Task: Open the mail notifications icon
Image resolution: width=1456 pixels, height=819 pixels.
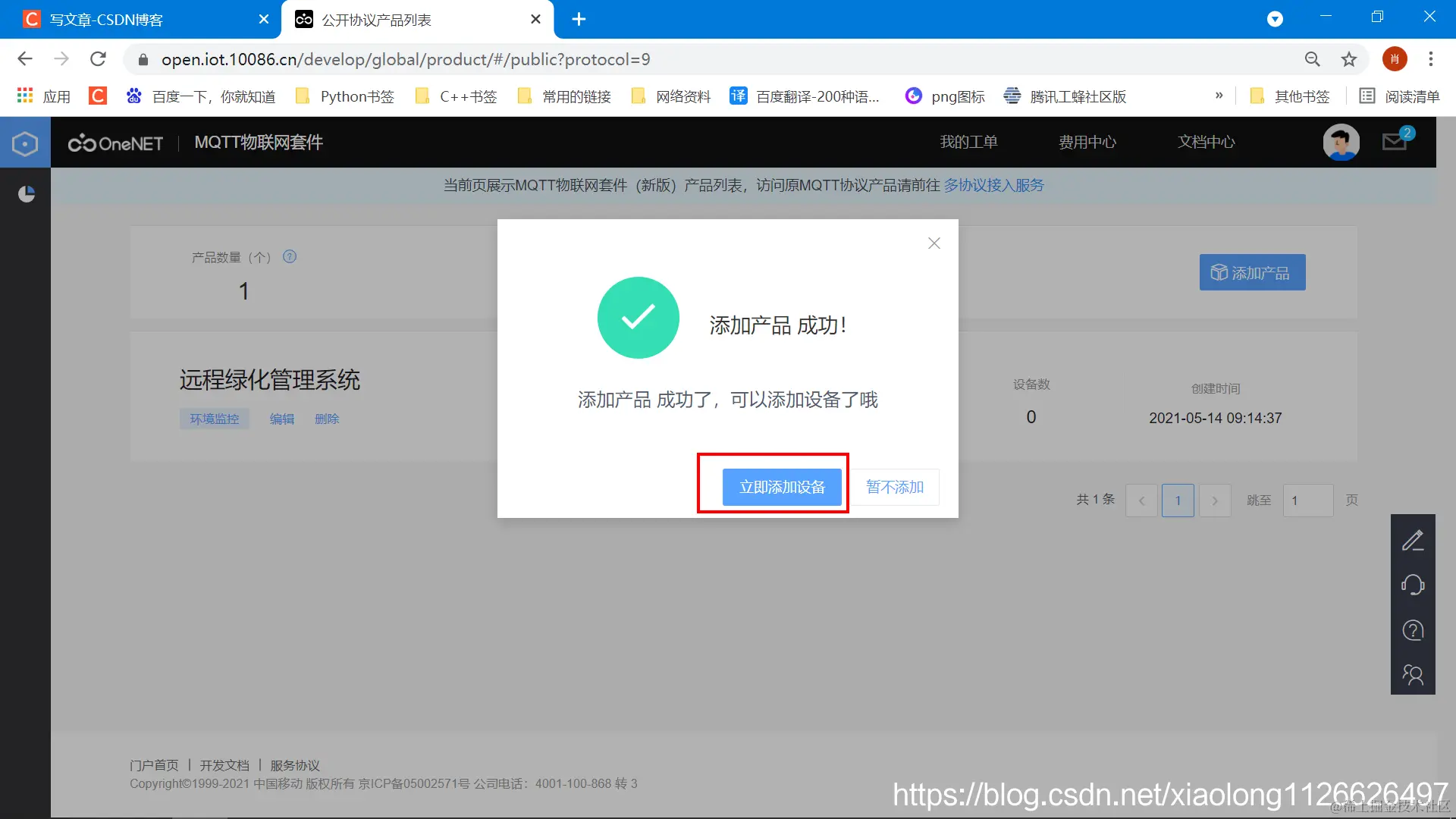Action: pyautogui.click(x=1395, y=141)
